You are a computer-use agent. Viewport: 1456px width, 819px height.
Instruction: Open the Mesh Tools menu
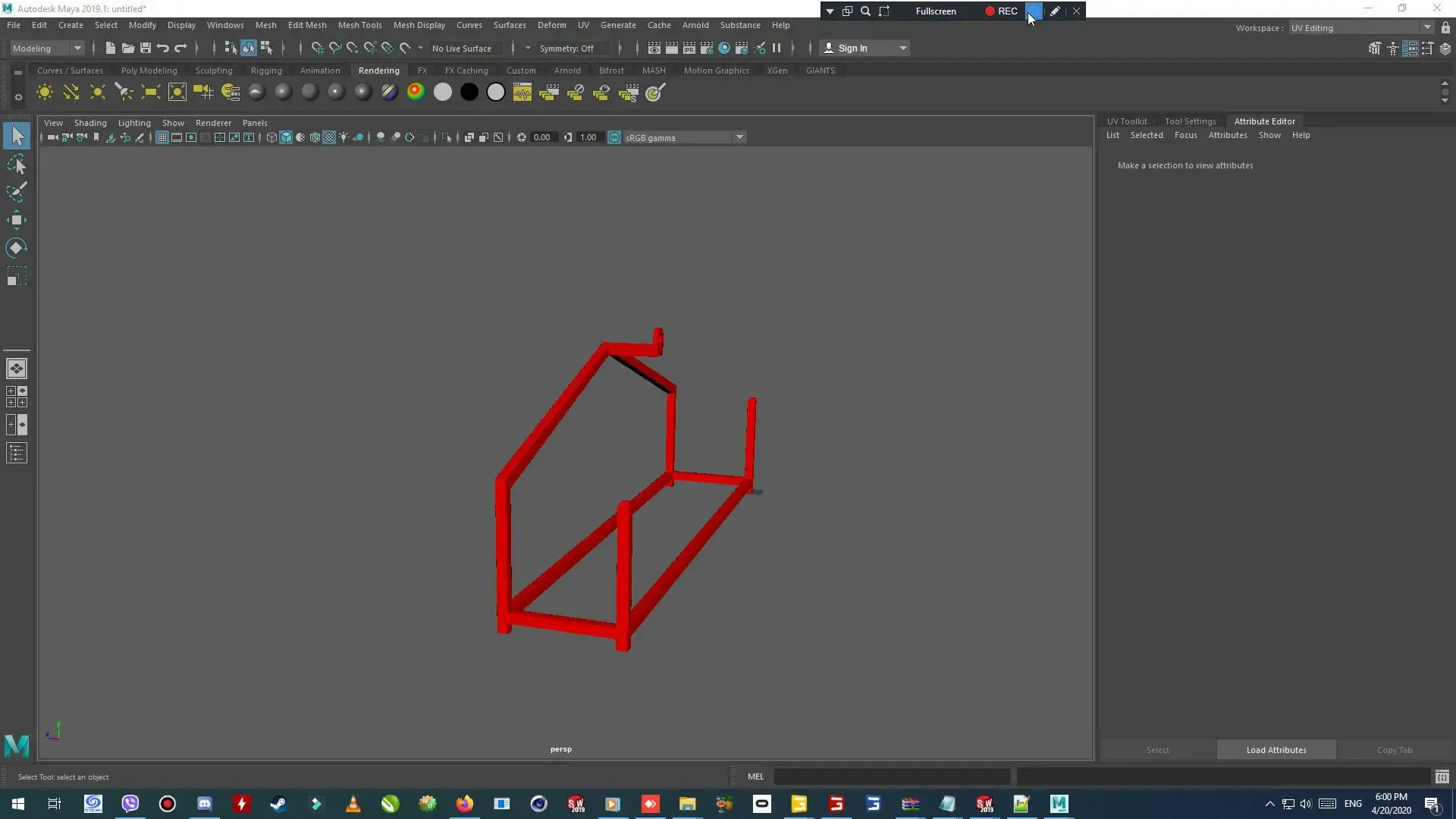pyautogui.click(x=359, y=25)
